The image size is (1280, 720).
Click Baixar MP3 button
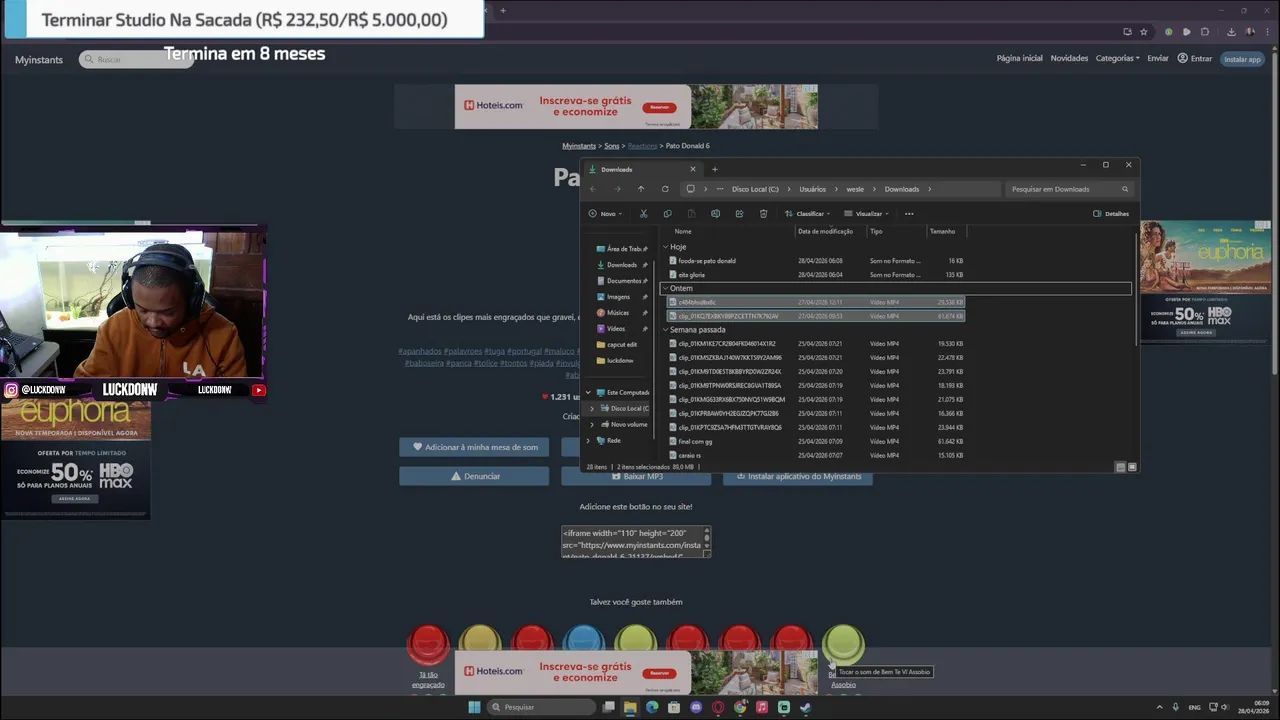coord(636,477)
